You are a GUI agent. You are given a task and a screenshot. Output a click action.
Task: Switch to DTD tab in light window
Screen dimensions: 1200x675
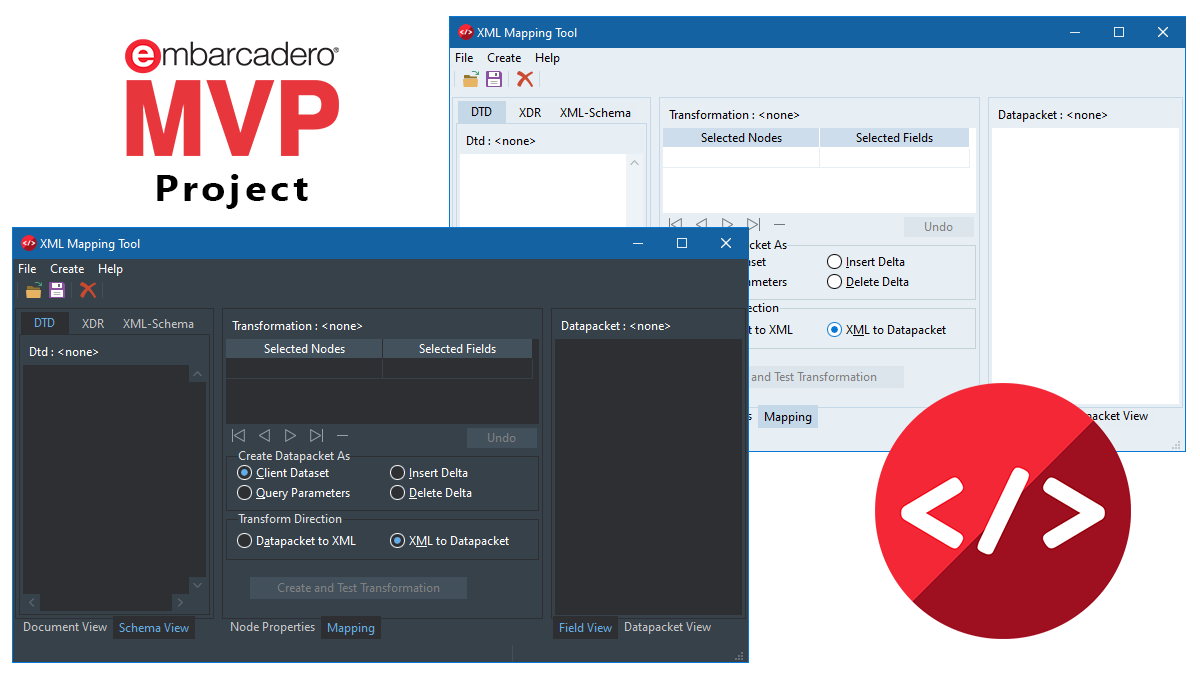click(x=481, y=112)
